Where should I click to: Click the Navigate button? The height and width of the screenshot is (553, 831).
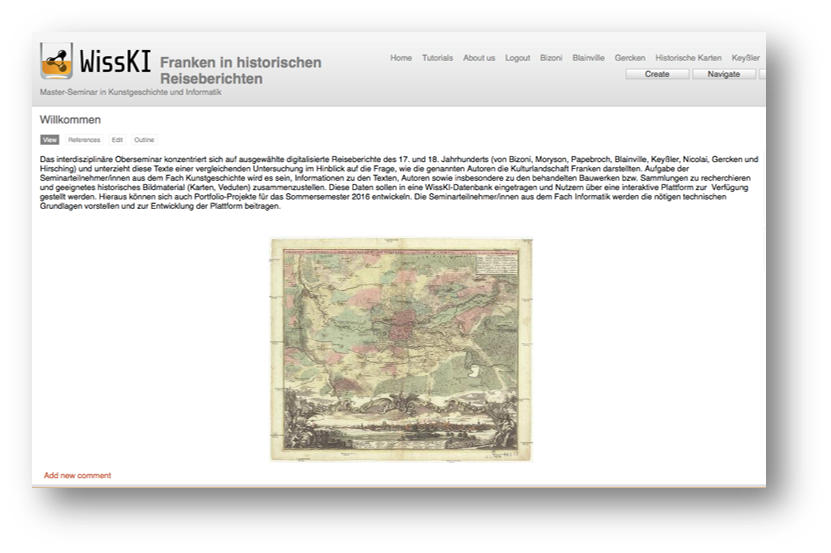[x=723, y=74]
